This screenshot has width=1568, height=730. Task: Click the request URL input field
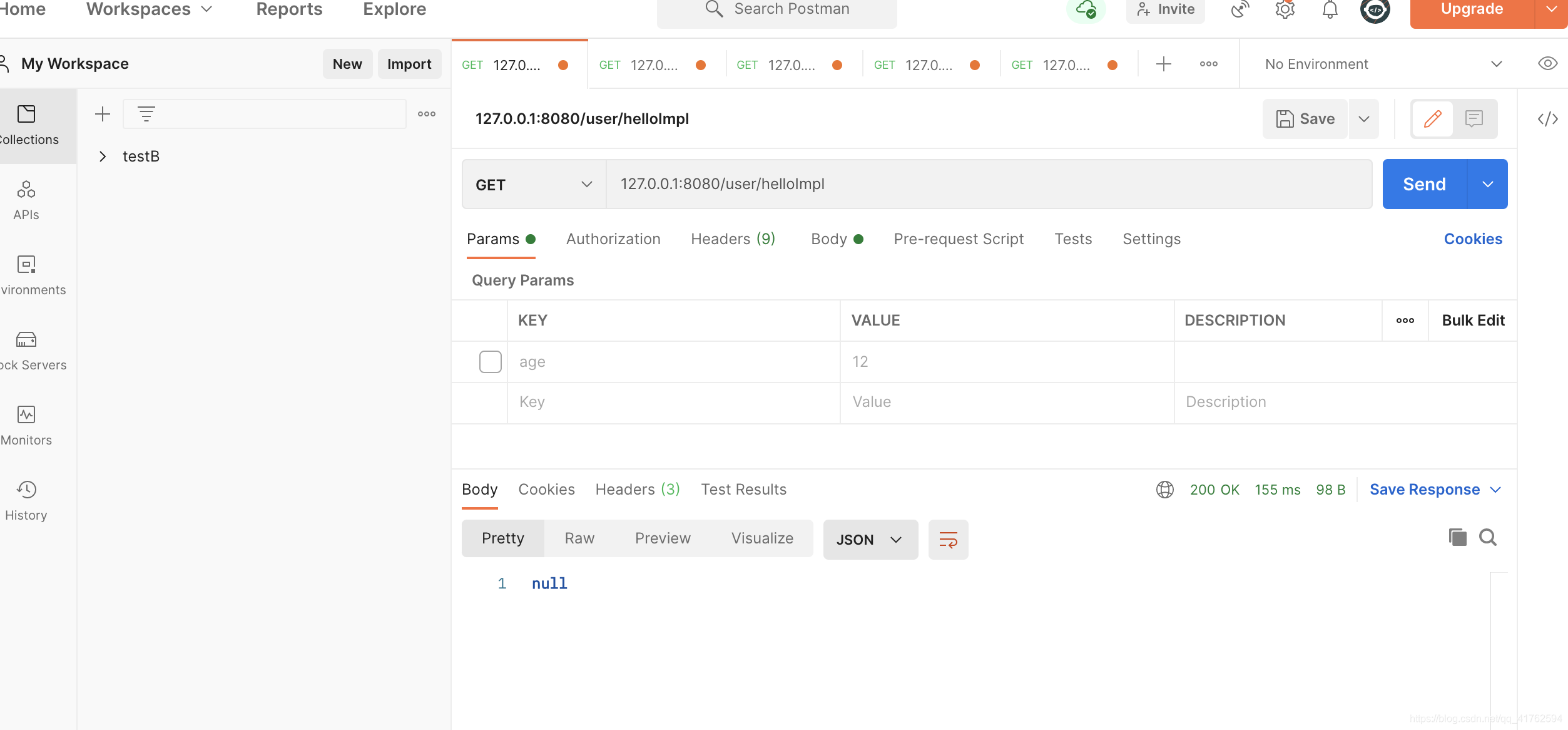pyautogui.click(x=989, y=184)
